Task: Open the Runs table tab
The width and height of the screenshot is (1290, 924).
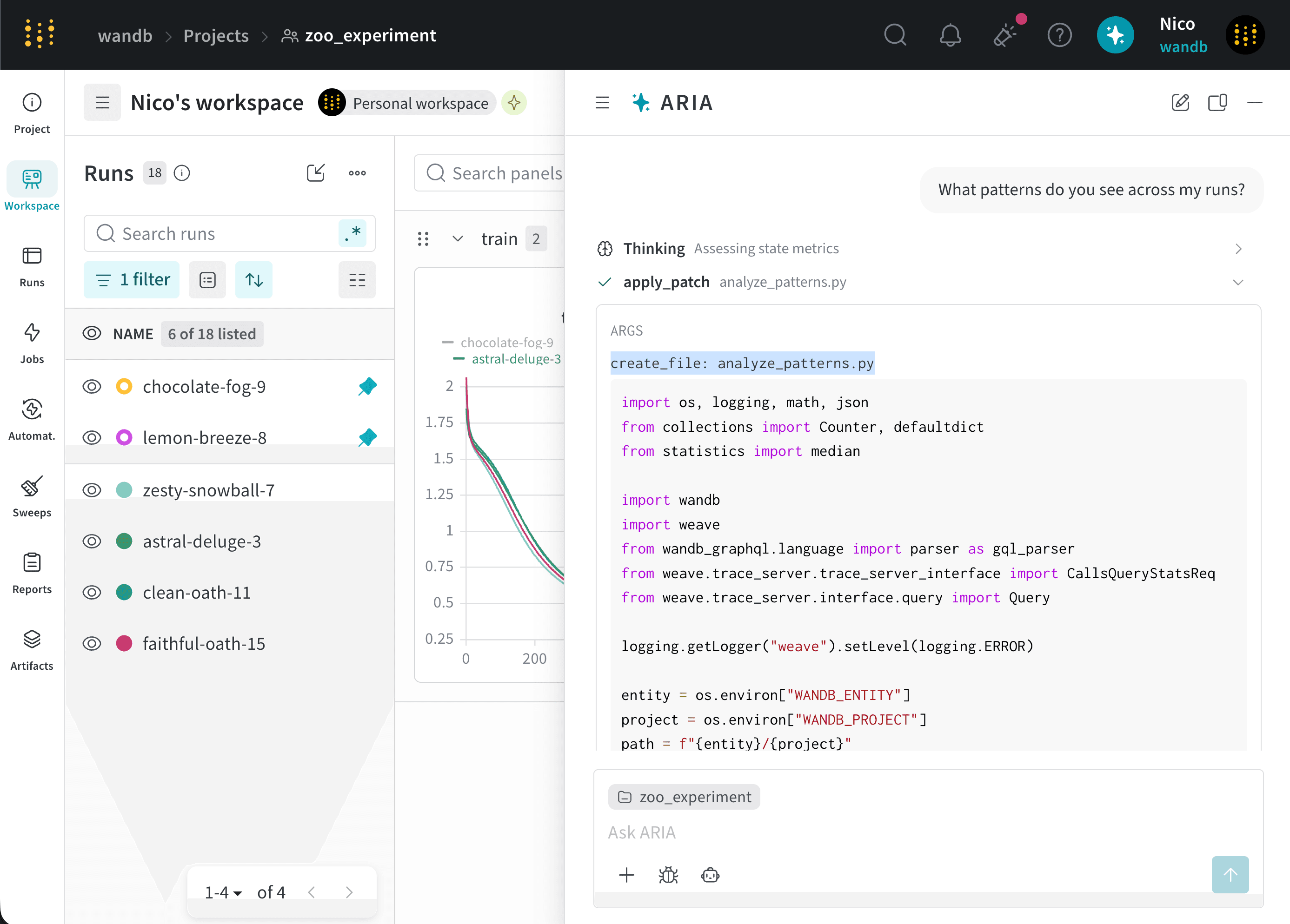Action: click(x=32, y=266)
